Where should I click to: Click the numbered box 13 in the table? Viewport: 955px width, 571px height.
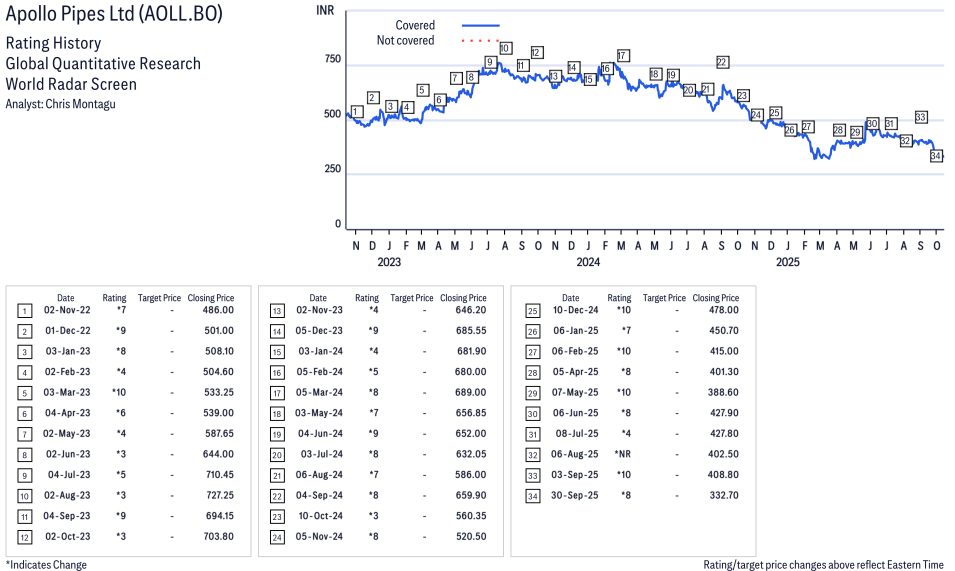(277, 310)
